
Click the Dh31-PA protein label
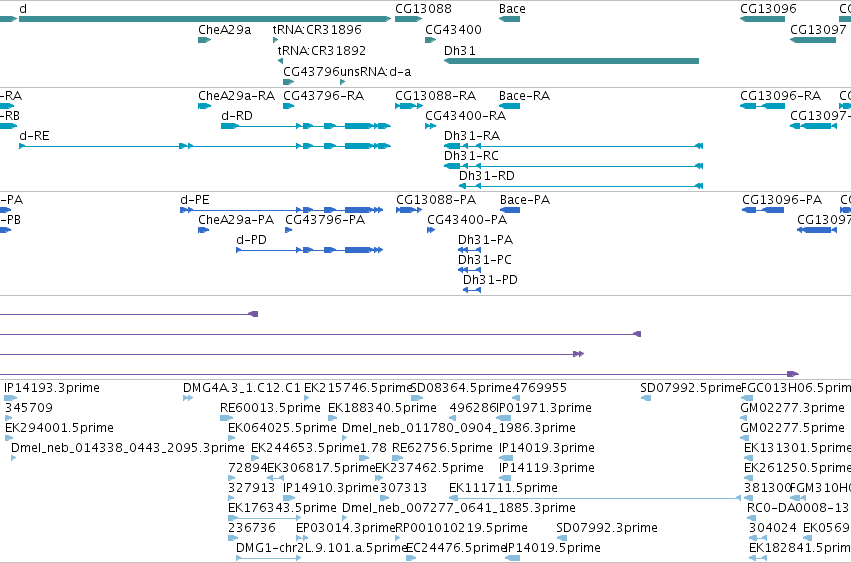click(485, 240)
